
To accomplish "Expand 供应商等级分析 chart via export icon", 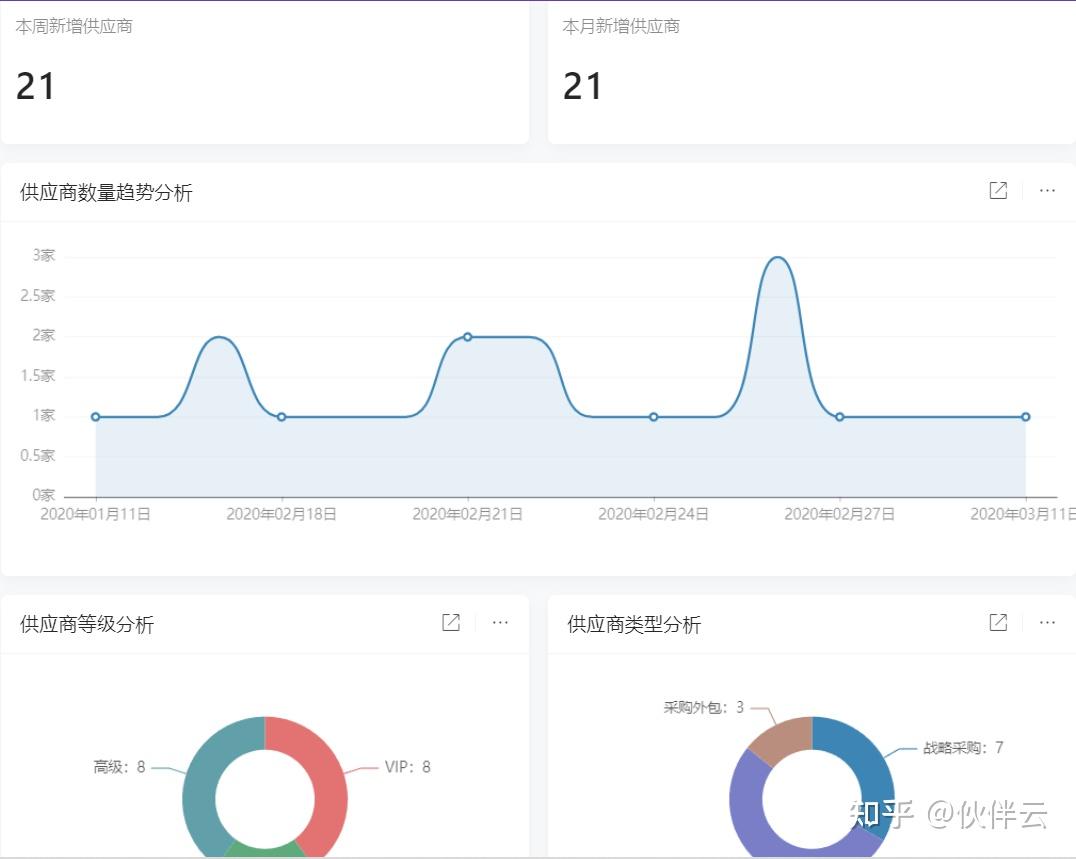I will pos(451,622).
